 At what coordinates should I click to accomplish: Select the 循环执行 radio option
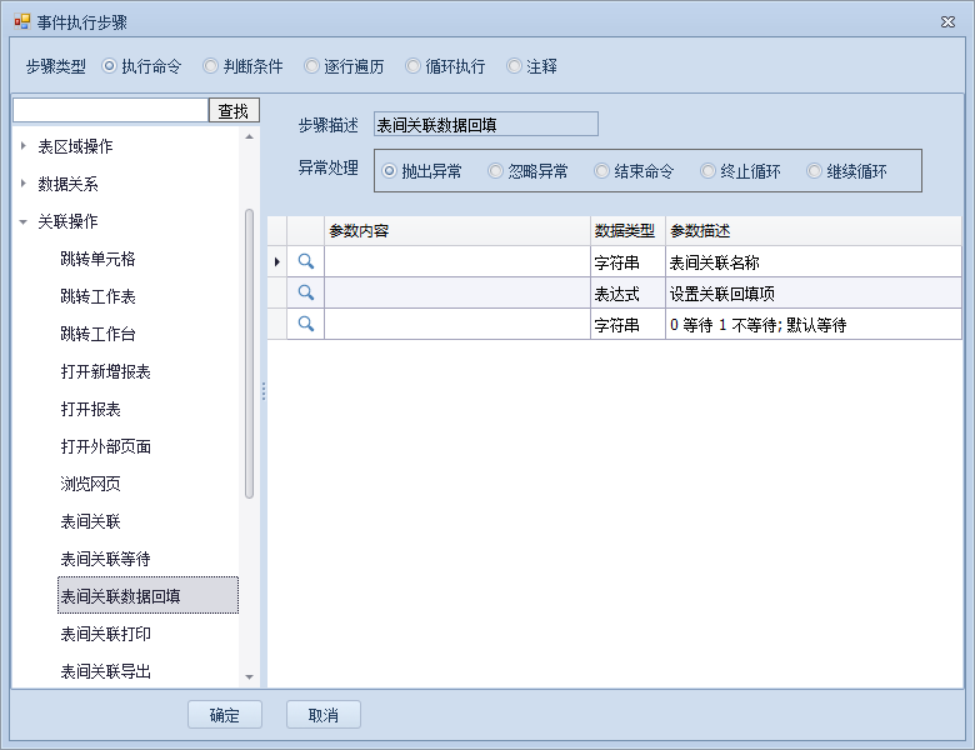(414, 67)
